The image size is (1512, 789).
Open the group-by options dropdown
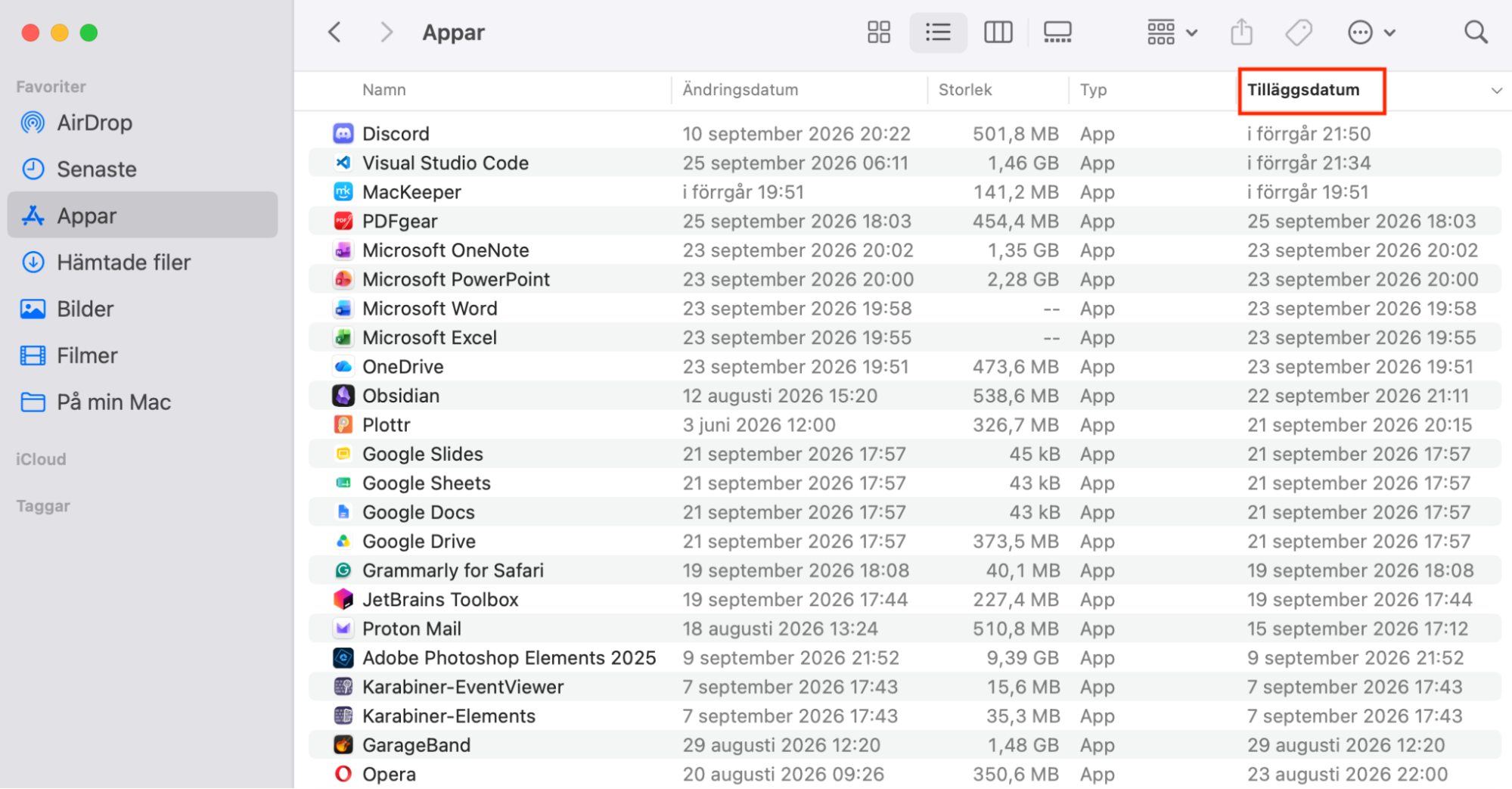(x=1172, y=33)
